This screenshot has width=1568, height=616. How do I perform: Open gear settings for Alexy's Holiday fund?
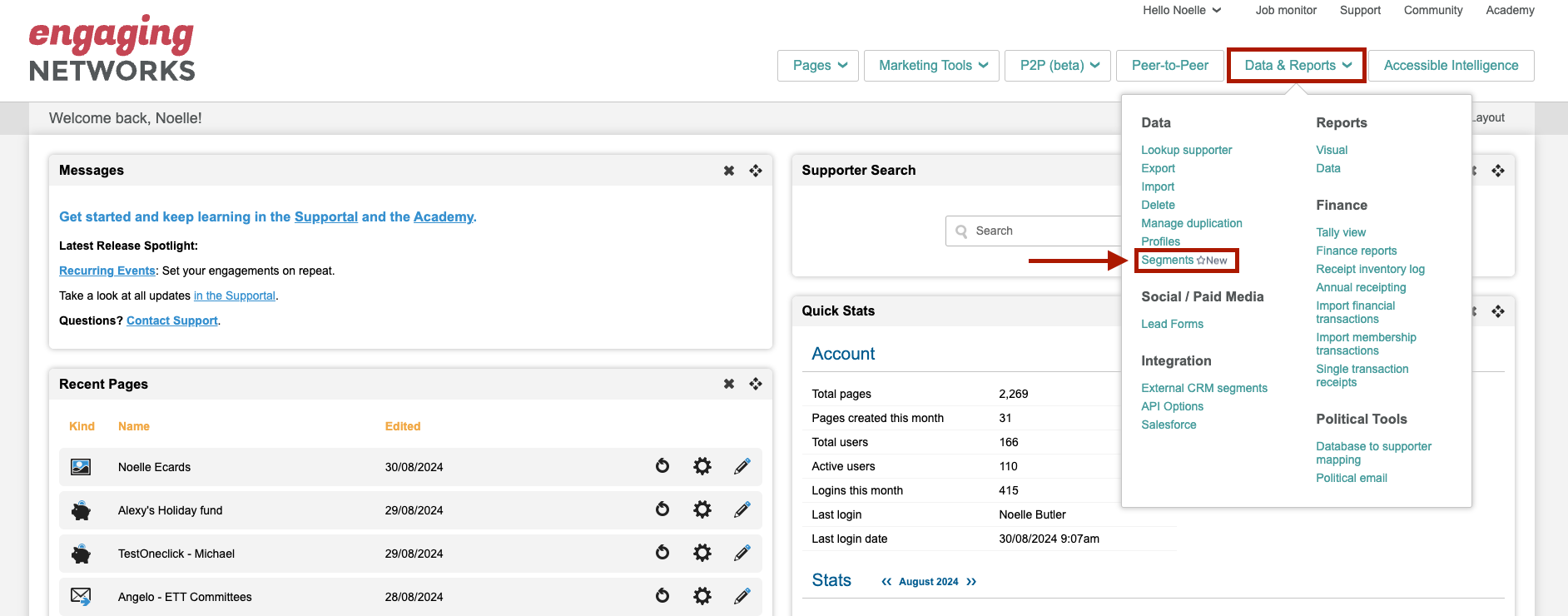tap(702, 510)
